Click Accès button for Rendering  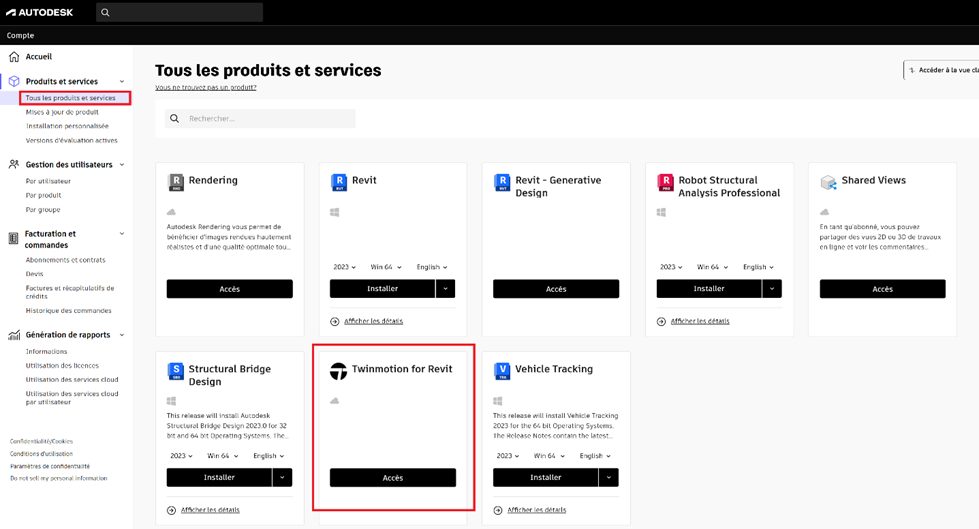(x=230, y=289)
